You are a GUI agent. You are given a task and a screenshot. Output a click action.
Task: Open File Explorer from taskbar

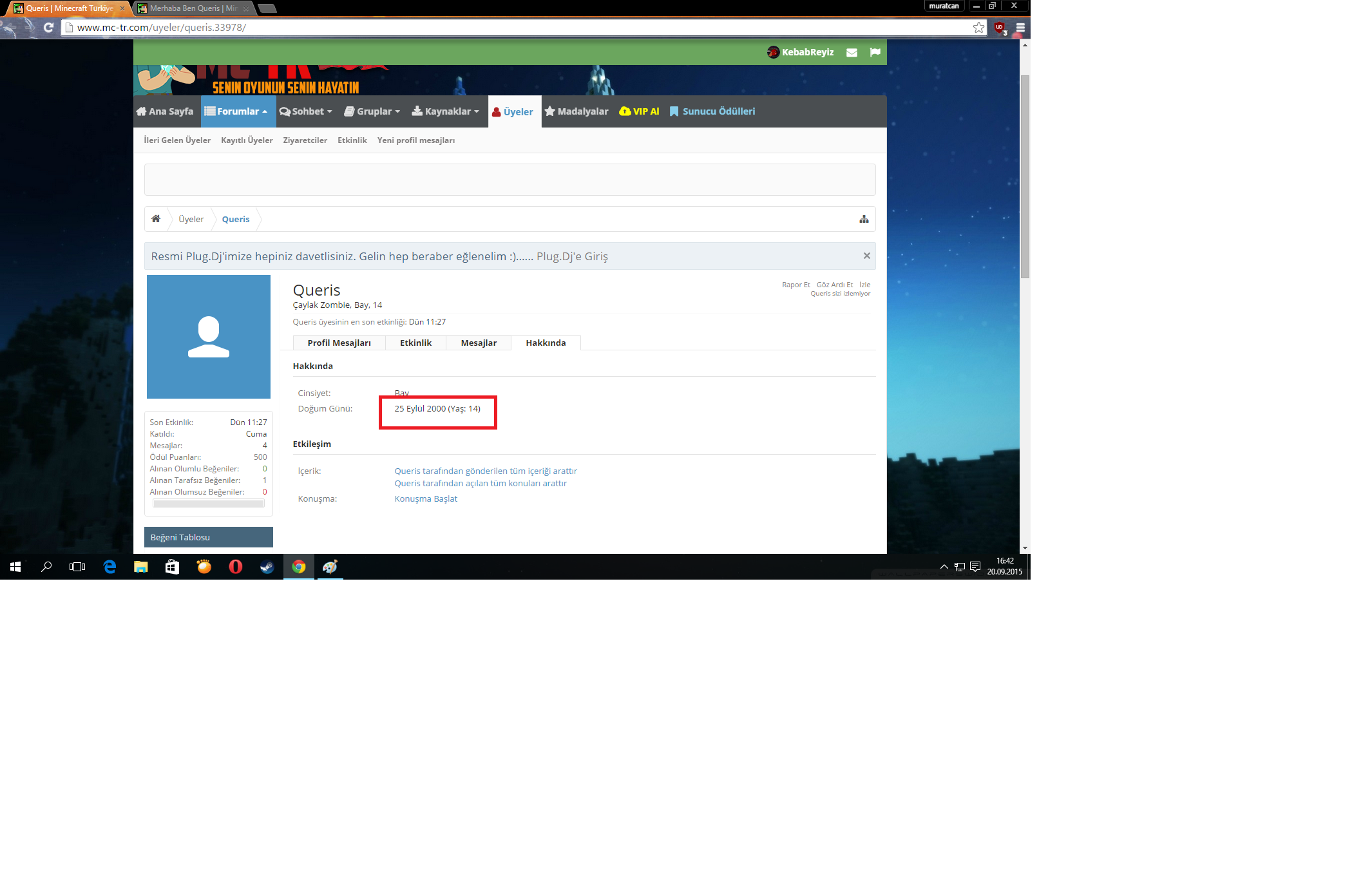pos(140,567)
